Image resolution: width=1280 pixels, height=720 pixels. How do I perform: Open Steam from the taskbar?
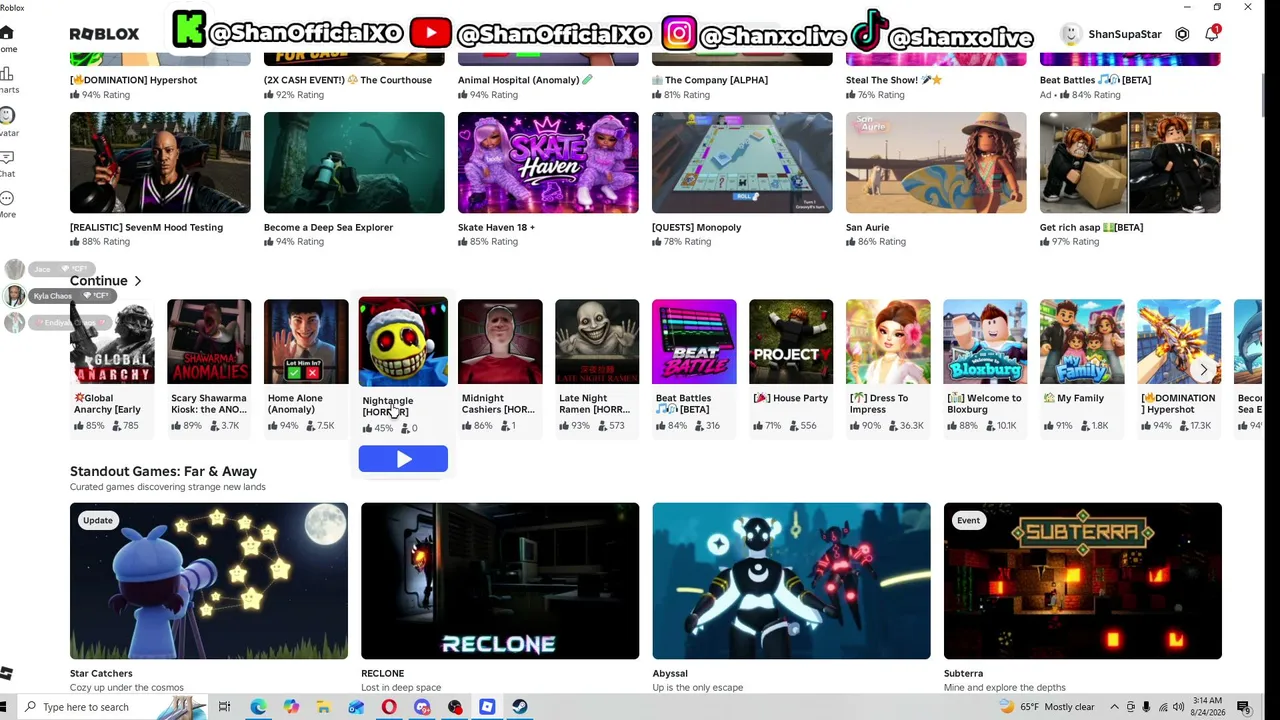coord(520,707)
